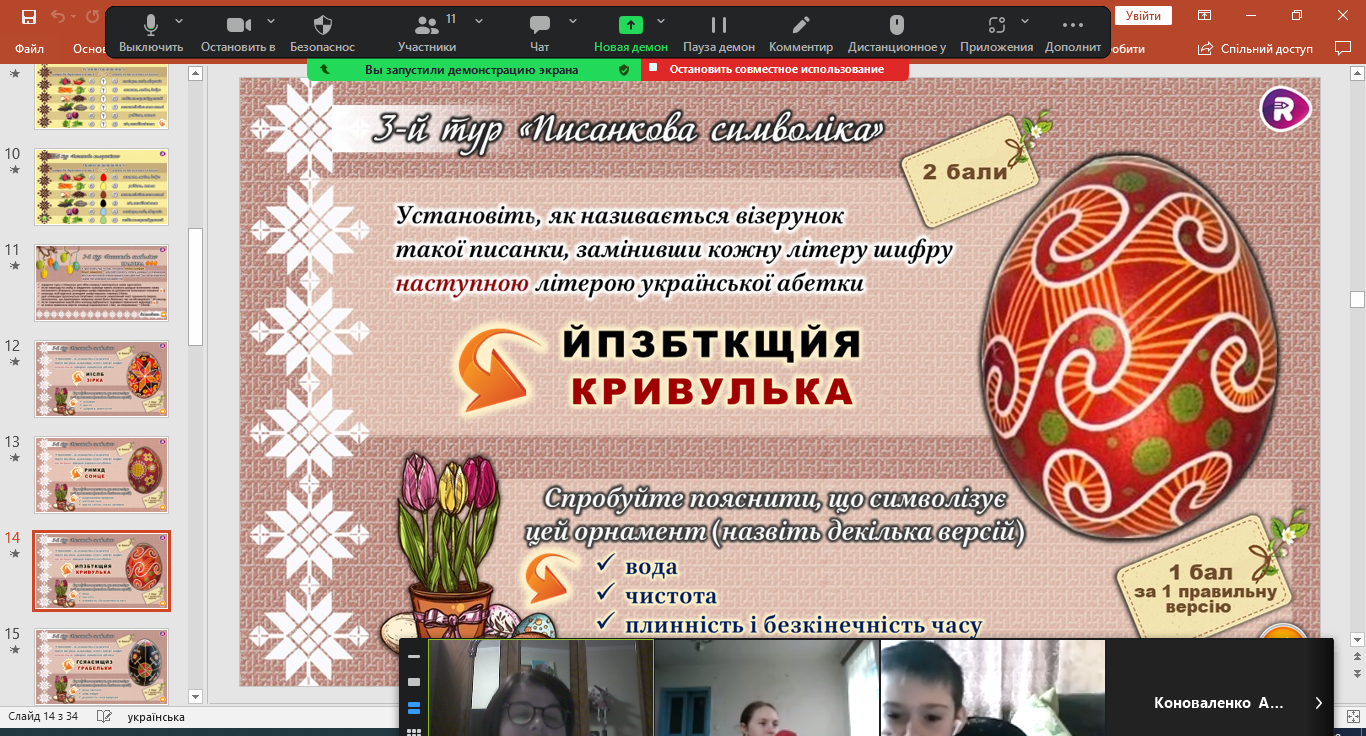Image resolution: width=1366 pixels, height=736 pixels.
Task: Open ribbon display options icon
Action: pyautogui.click(x=1205, y=16)
